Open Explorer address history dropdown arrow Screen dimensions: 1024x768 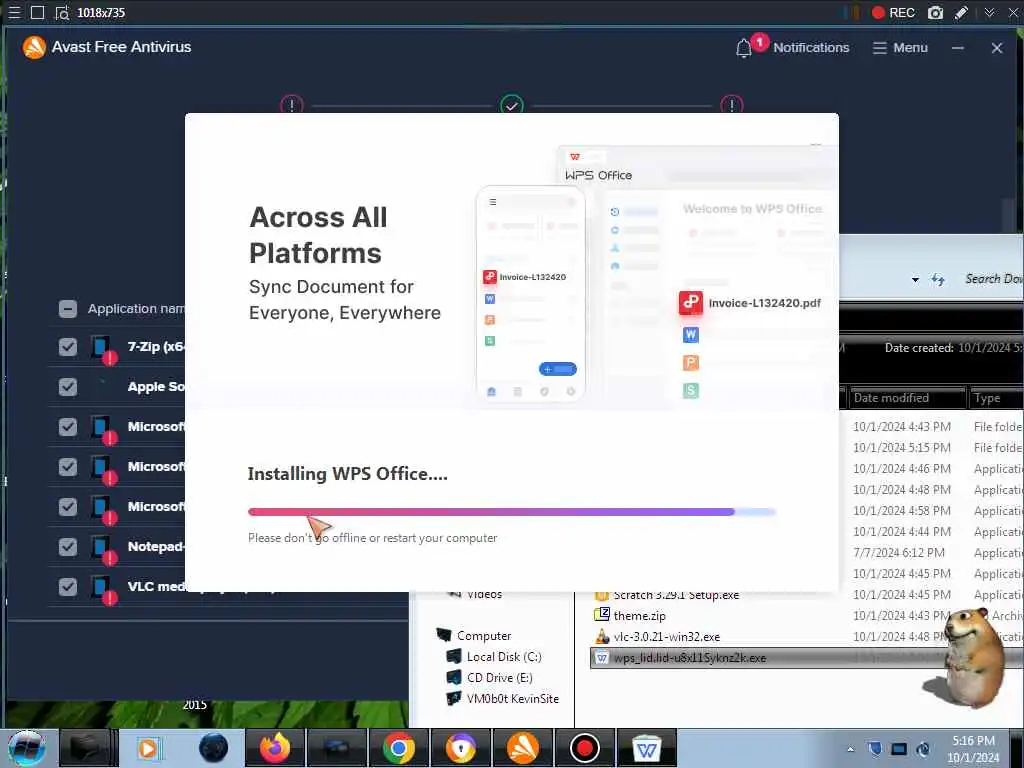[x=916, y=280]
